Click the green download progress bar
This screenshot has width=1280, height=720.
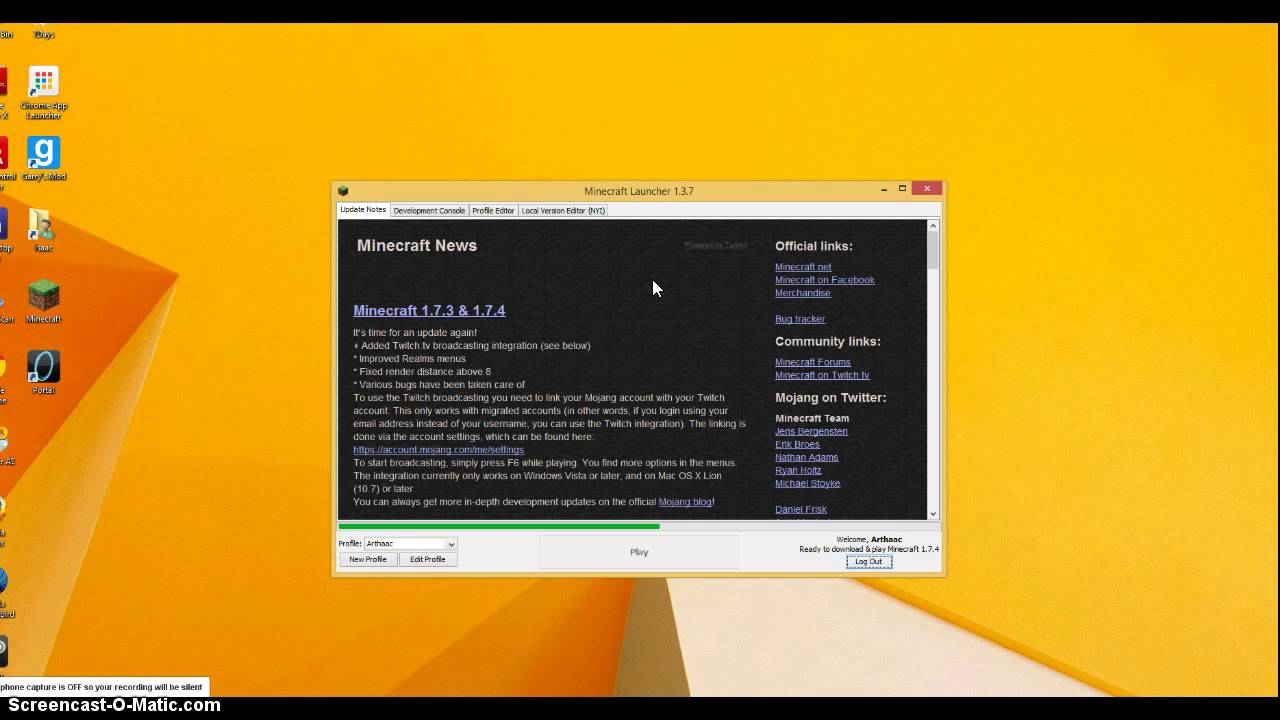tap(499, 526)
